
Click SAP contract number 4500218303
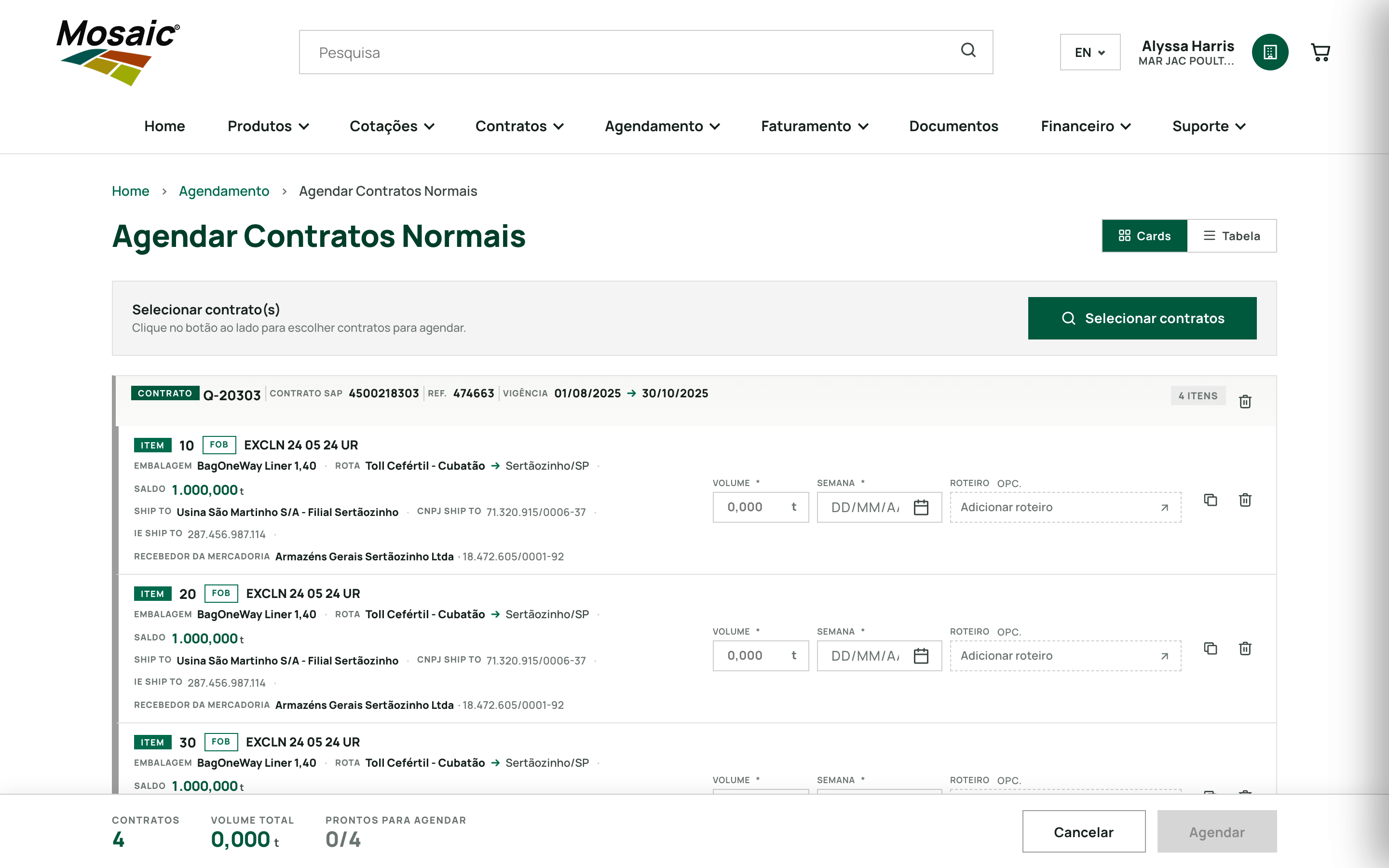(x=384, y=393)
